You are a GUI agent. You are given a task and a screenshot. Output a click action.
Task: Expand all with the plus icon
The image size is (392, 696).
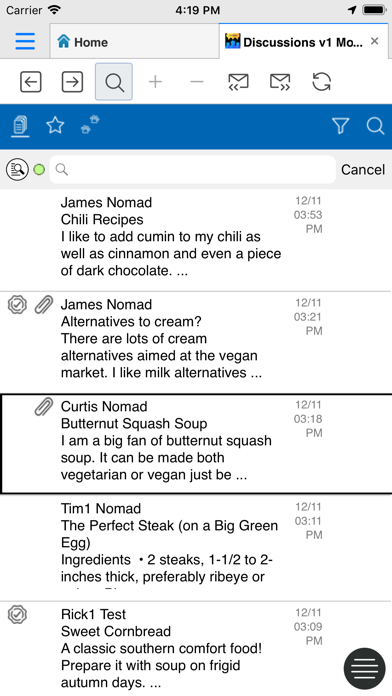155,82
